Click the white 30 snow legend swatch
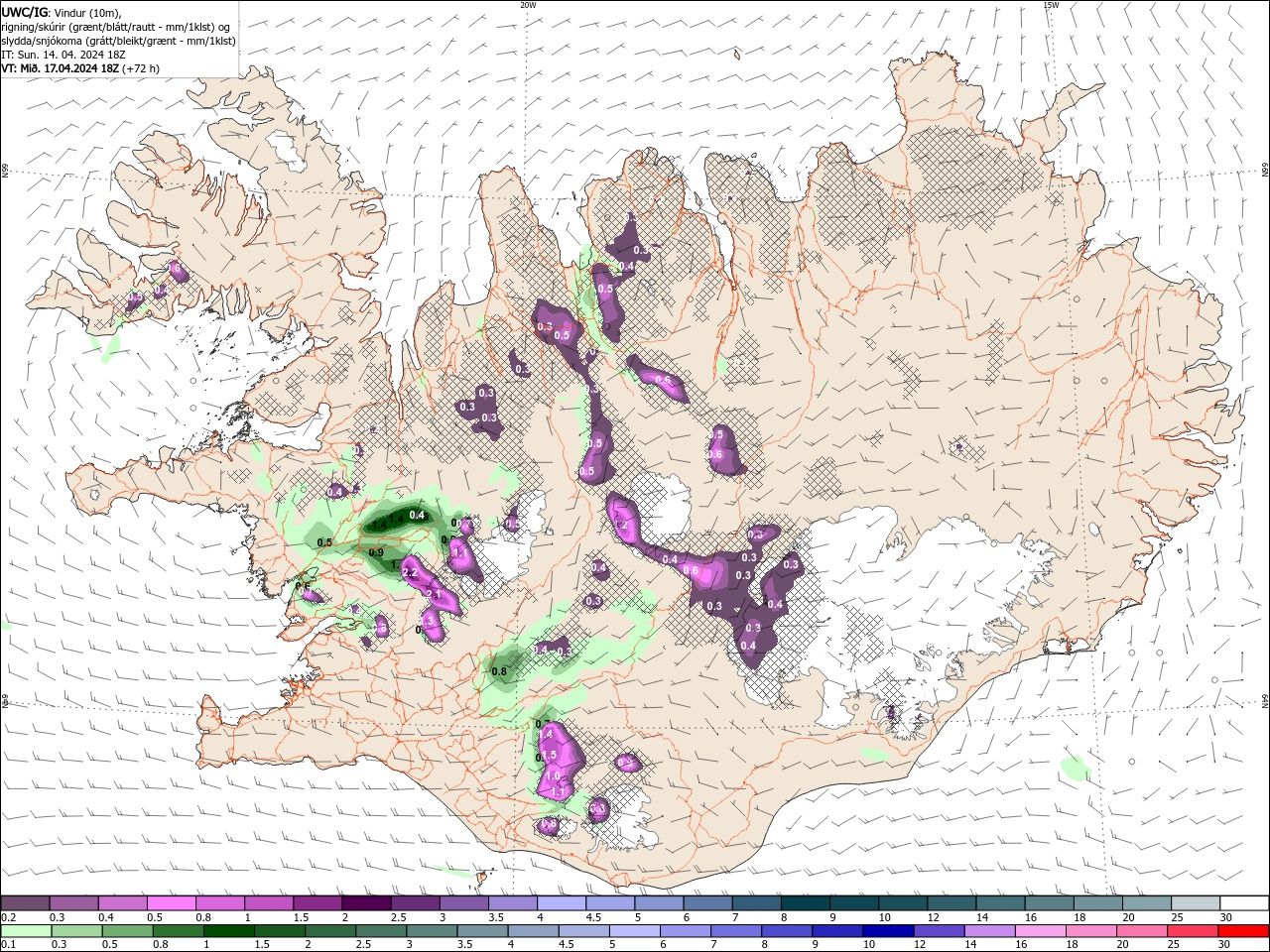 point(1243,903)
